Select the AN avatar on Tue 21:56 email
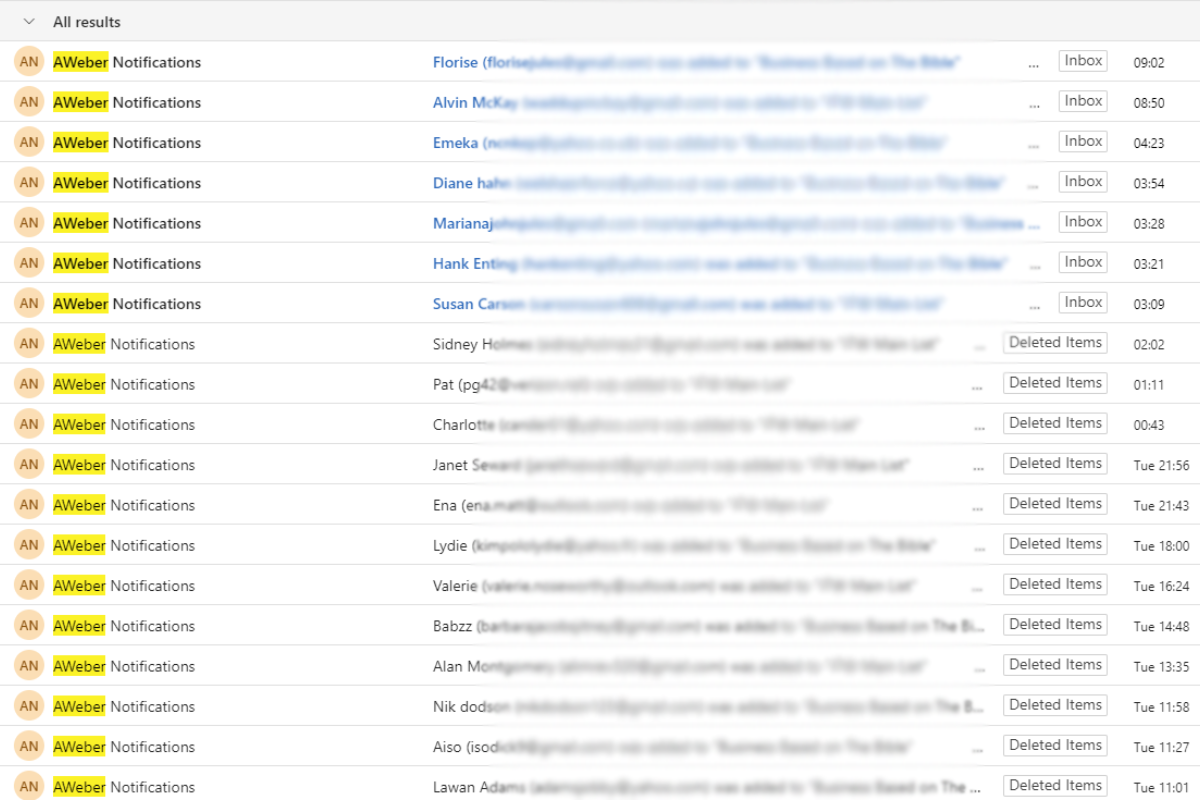The height and width of the screenshot is (800, 1200). tap(29, 464)
